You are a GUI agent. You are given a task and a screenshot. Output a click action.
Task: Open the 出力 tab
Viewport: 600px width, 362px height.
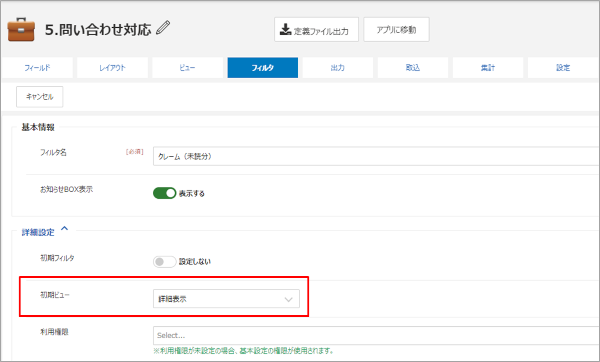pyautogui.click(x=338, y=68)
